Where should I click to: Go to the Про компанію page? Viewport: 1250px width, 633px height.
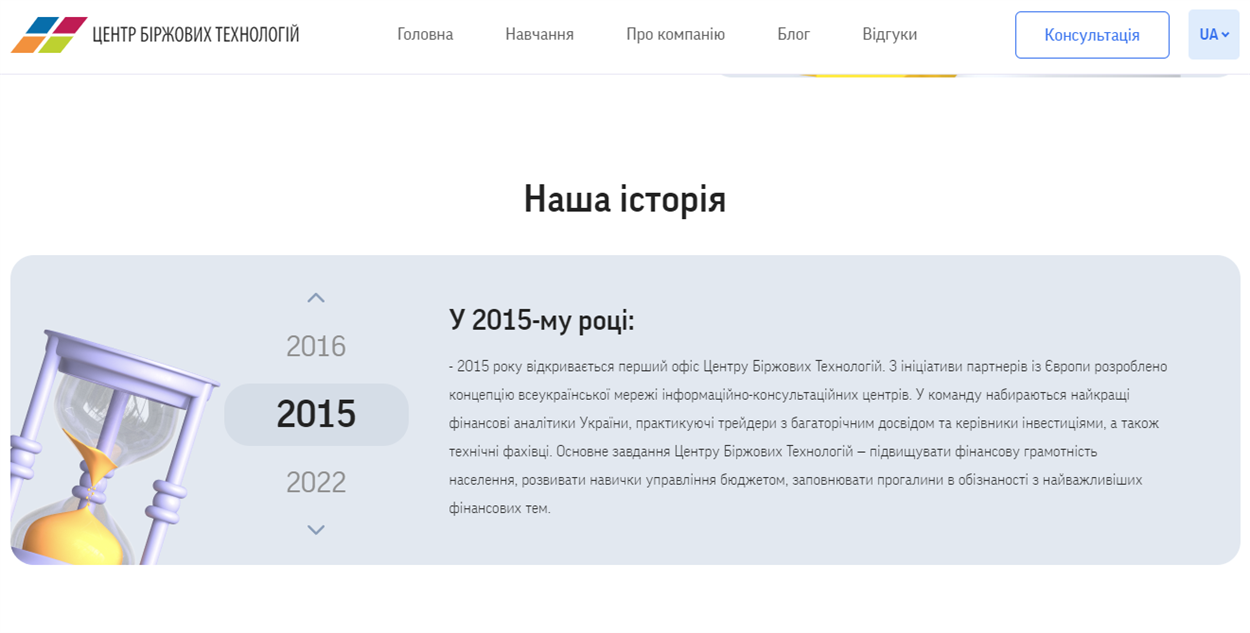pos(675,34)
